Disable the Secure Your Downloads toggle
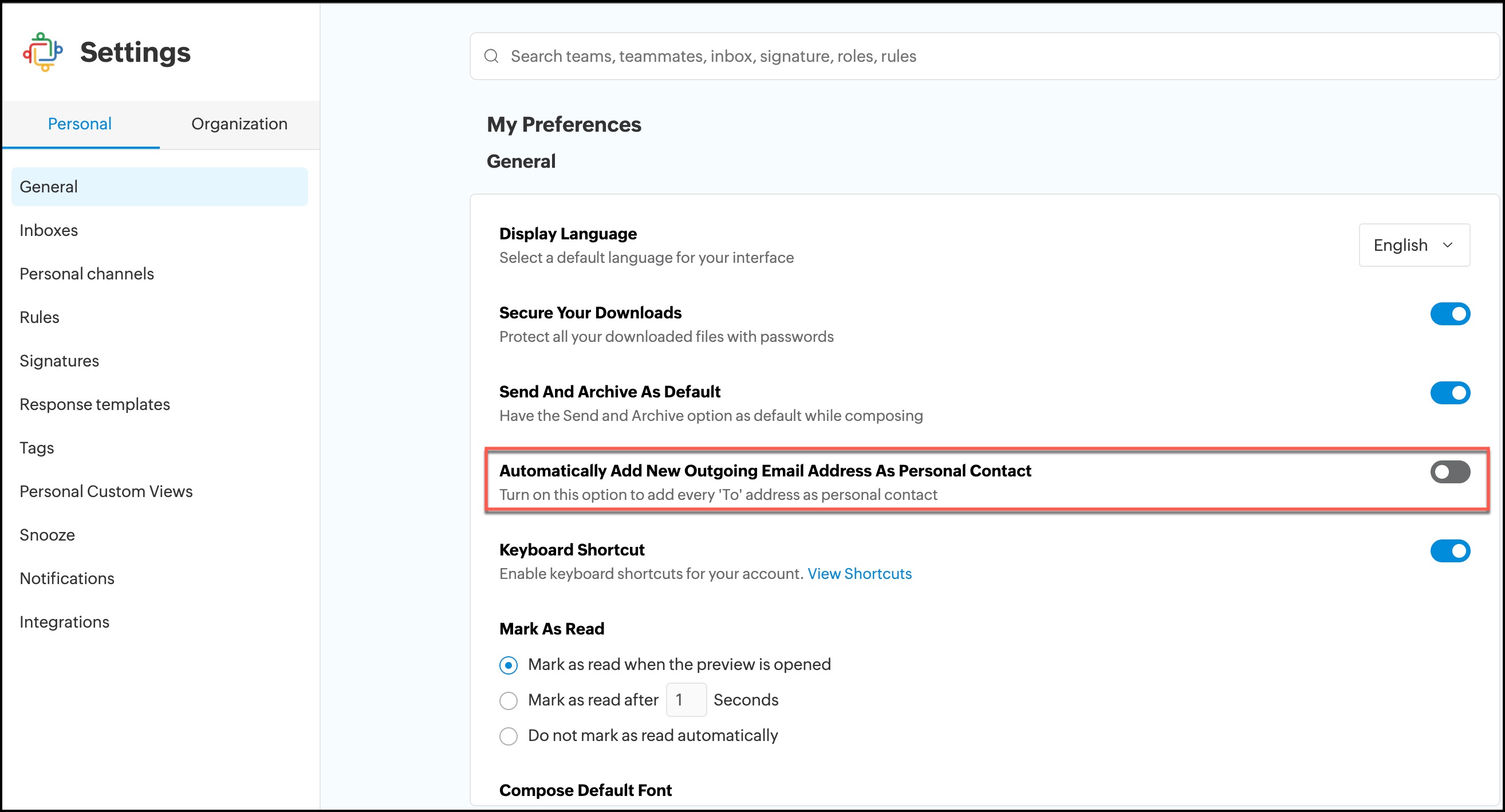 pyautogui.click(x=1449, y=314)
